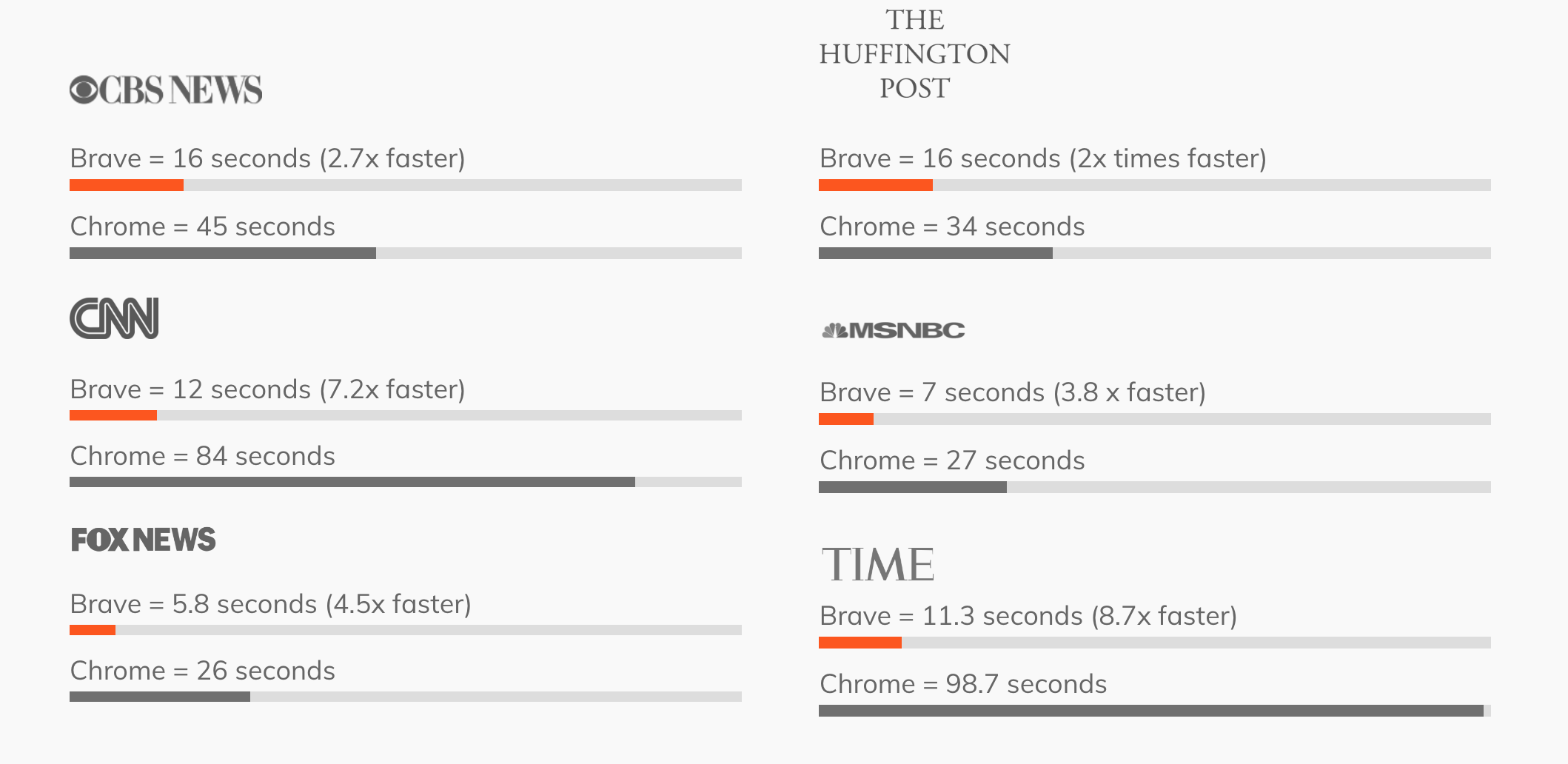
Task: Click the TIME Chrome 98.7 seconds bar
Action: (1151, 711)
